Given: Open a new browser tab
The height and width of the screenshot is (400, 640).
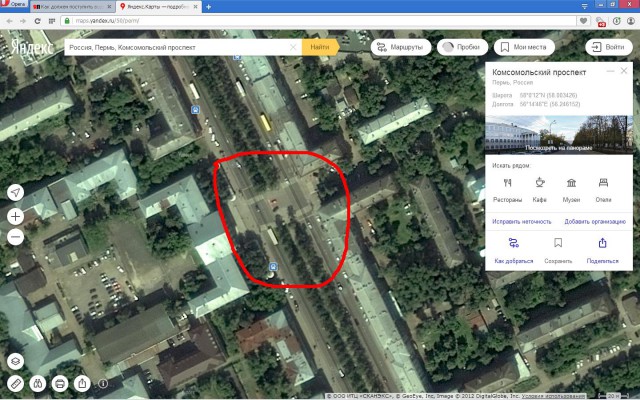Looking at the screenshot, I should coord(209,7).
